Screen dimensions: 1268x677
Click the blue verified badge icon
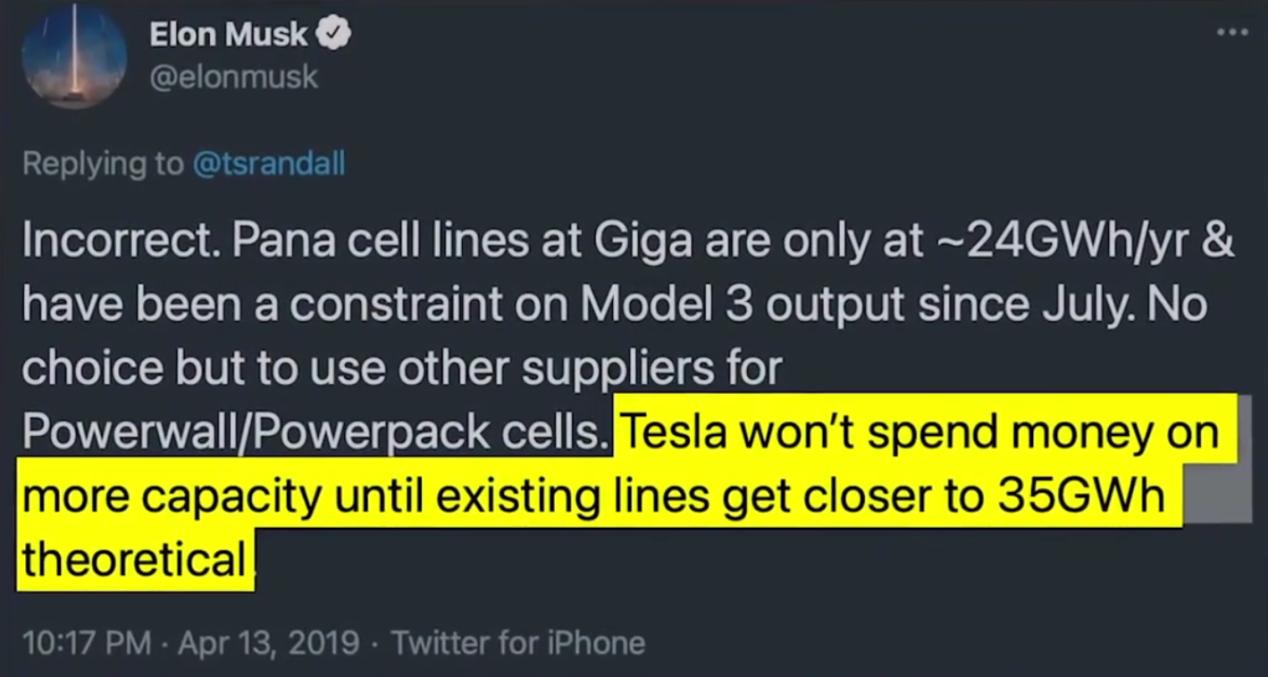pyautogui.click(x=333, y=34)
